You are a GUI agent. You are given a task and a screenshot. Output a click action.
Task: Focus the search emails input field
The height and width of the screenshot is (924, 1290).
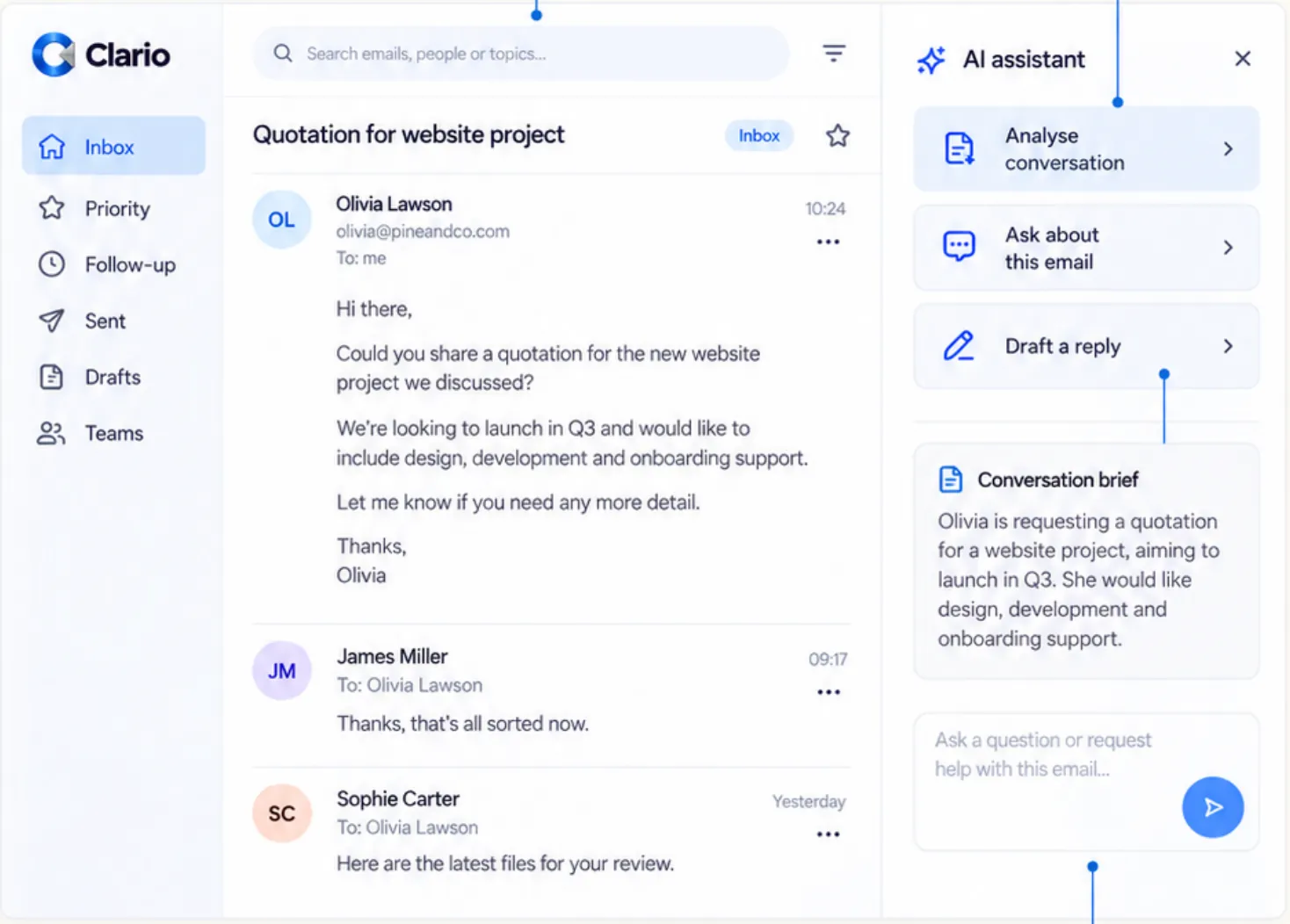click(521, 54)
